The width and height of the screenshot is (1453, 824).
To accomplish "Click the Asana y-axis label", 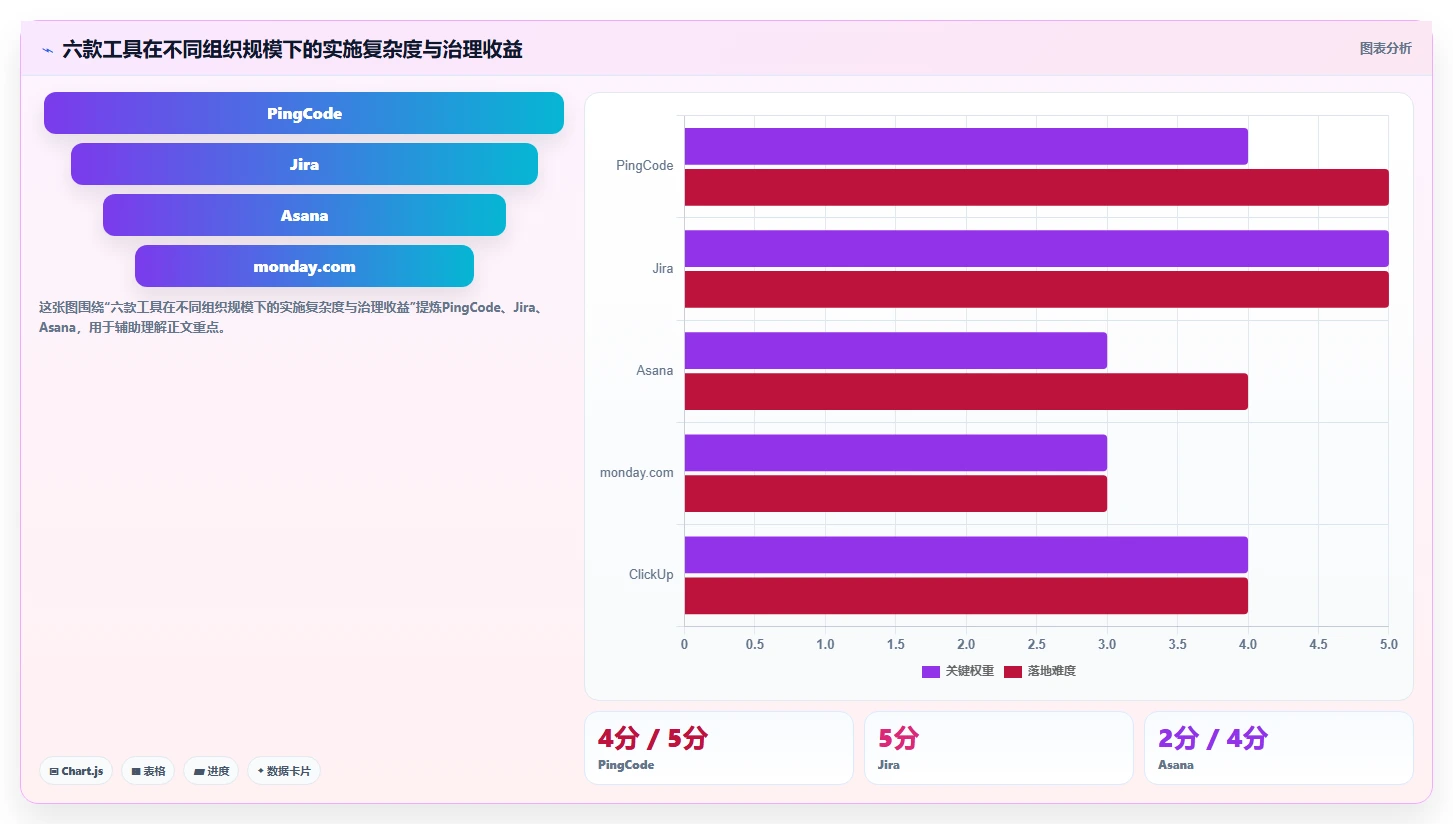I will pos(655,370).
